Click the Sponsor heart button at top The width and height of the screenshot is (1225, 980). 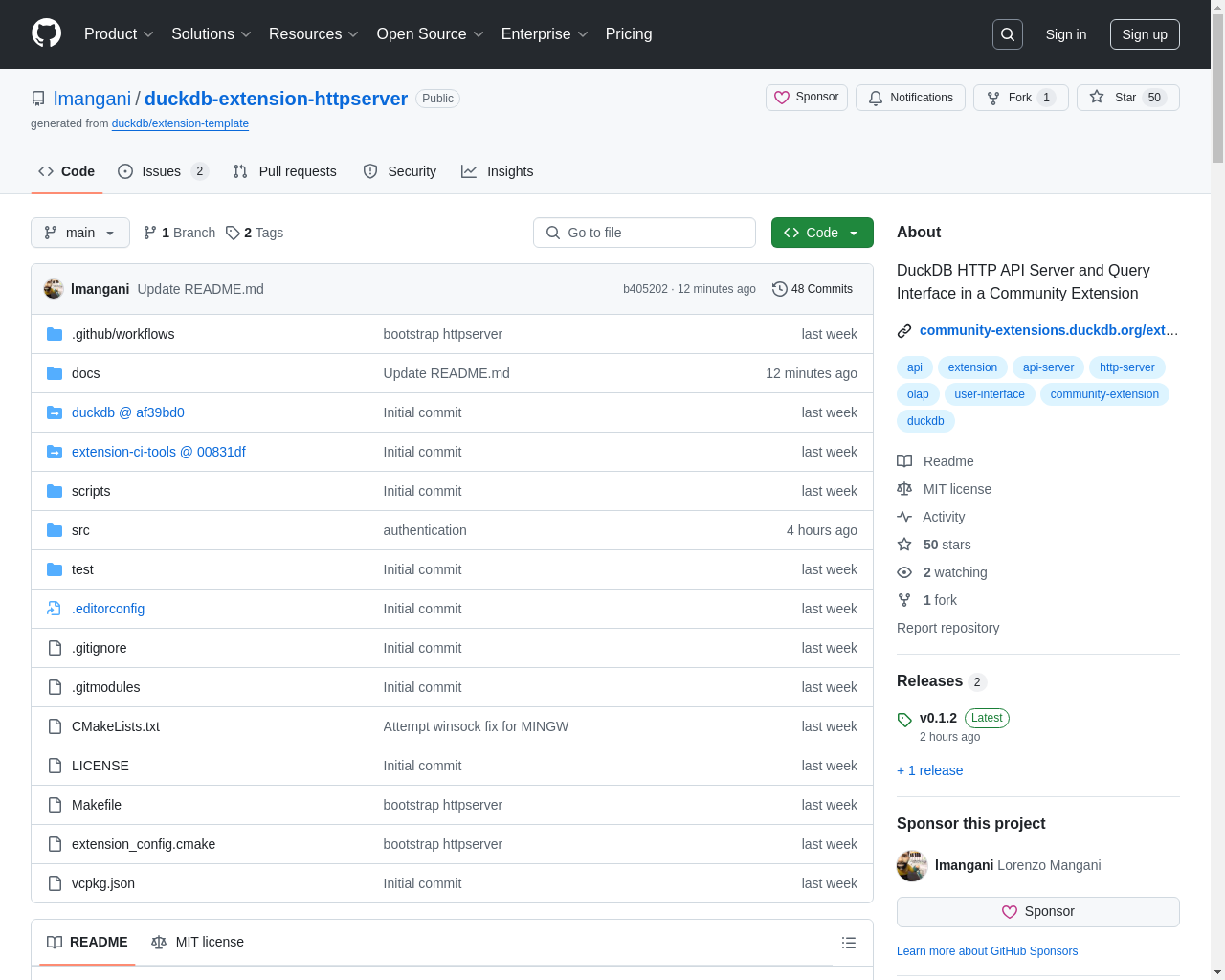pos(807,98)
